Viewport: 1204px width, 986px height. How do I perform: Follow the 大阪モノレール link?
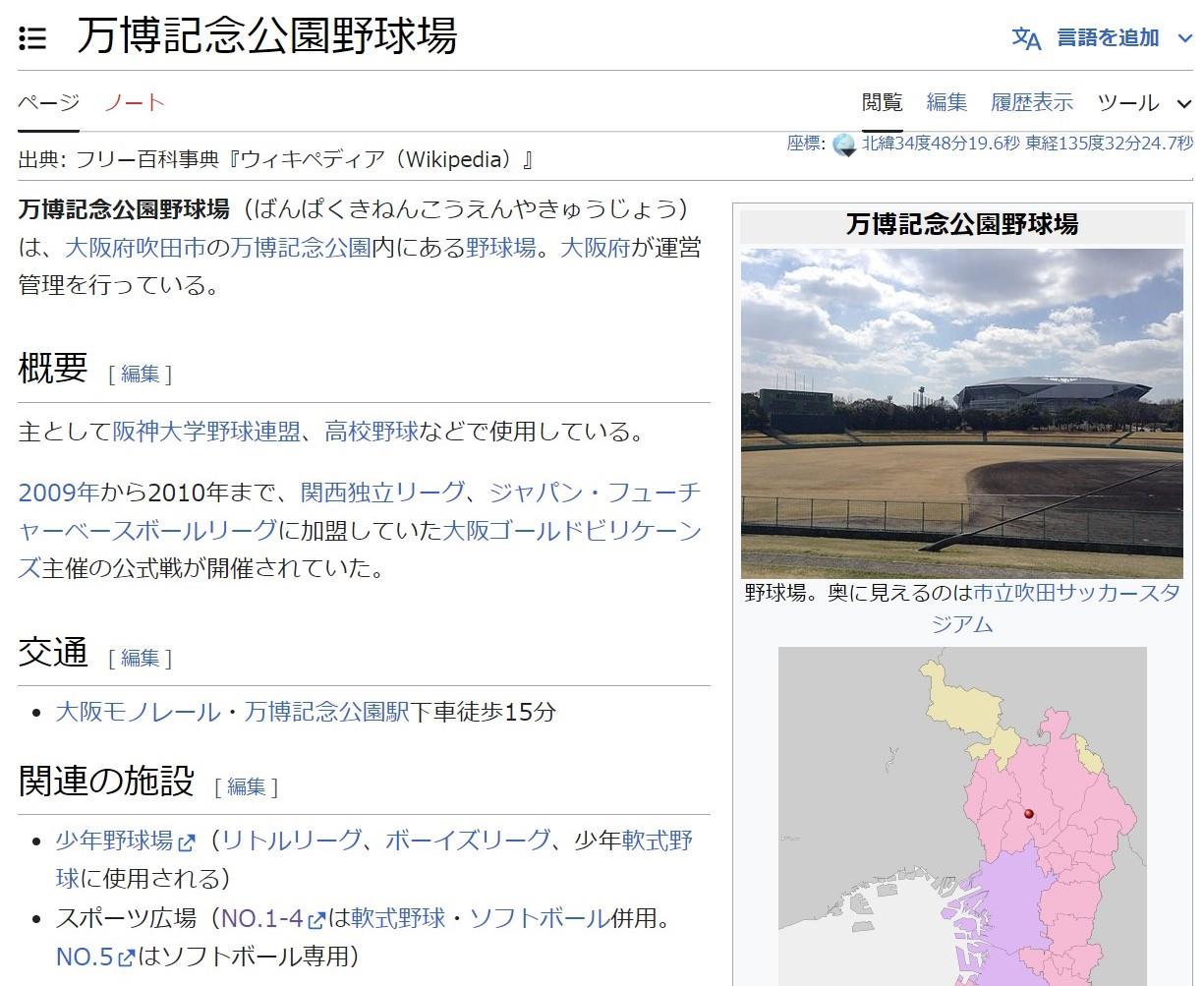pos(138,711)
